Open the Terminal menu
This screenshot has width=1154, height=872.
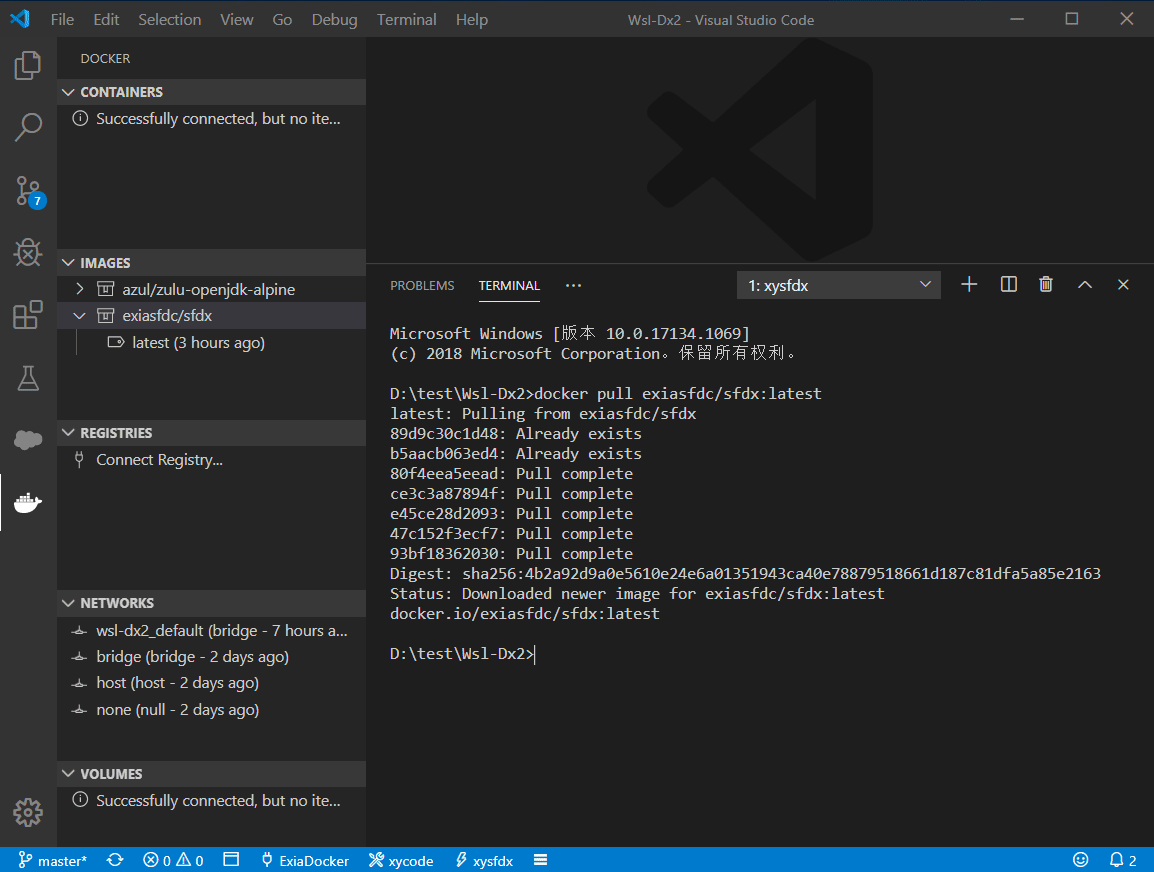(x=406, y=19)
